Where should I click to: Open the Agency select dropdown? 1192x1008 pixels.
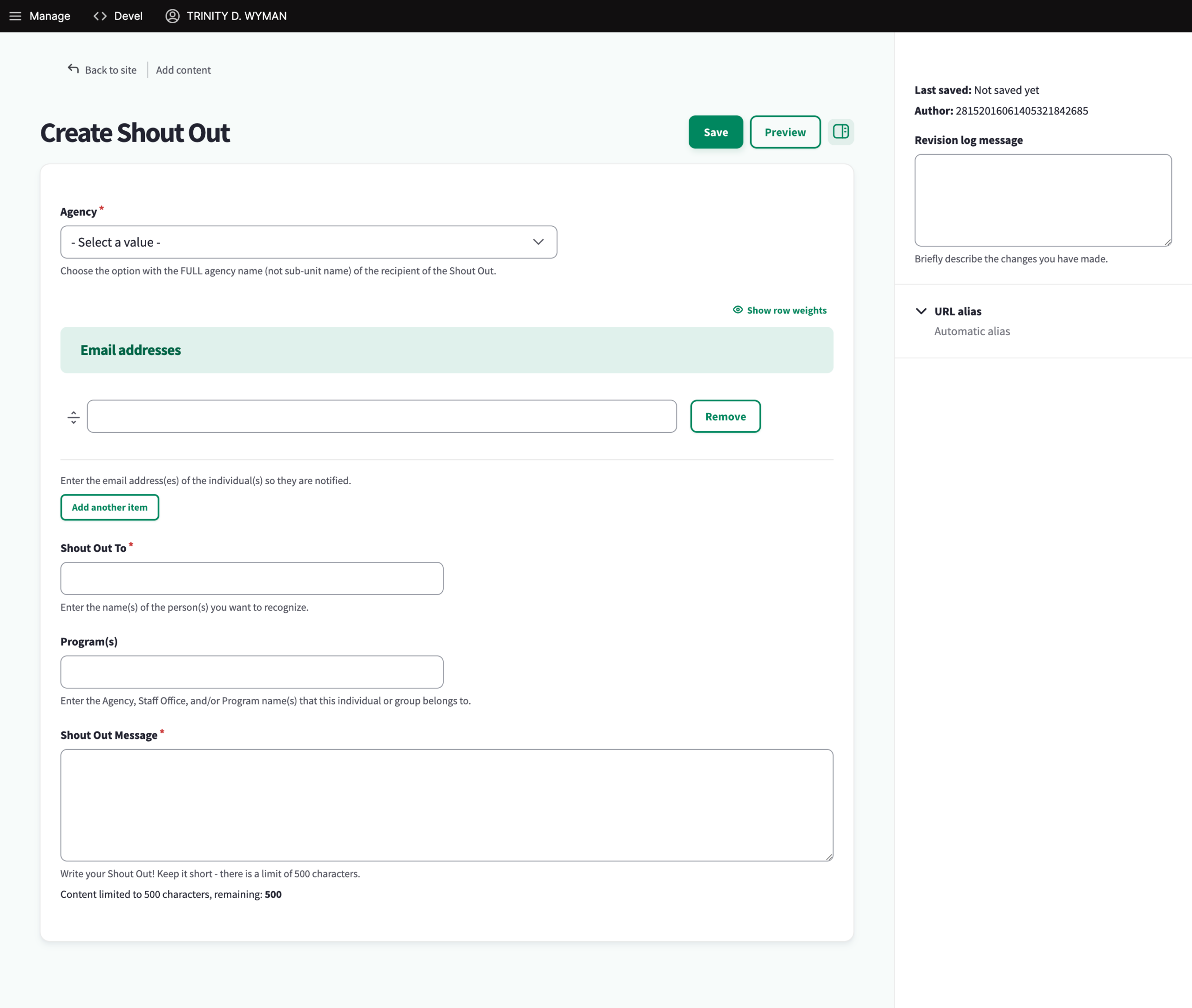coord(309,242)
